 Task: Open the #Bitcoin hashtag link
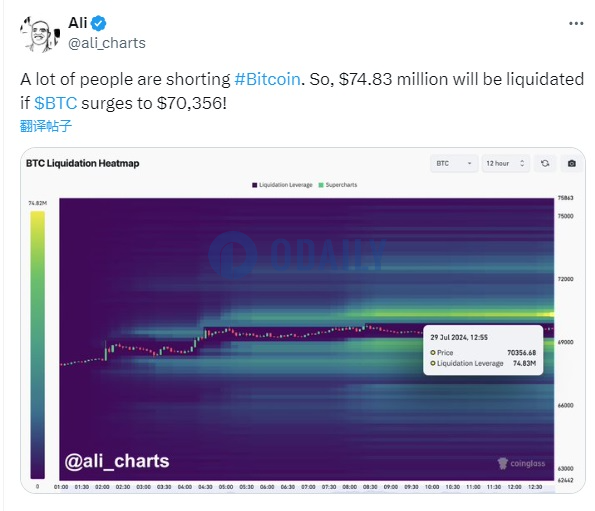tap(268, 79)
